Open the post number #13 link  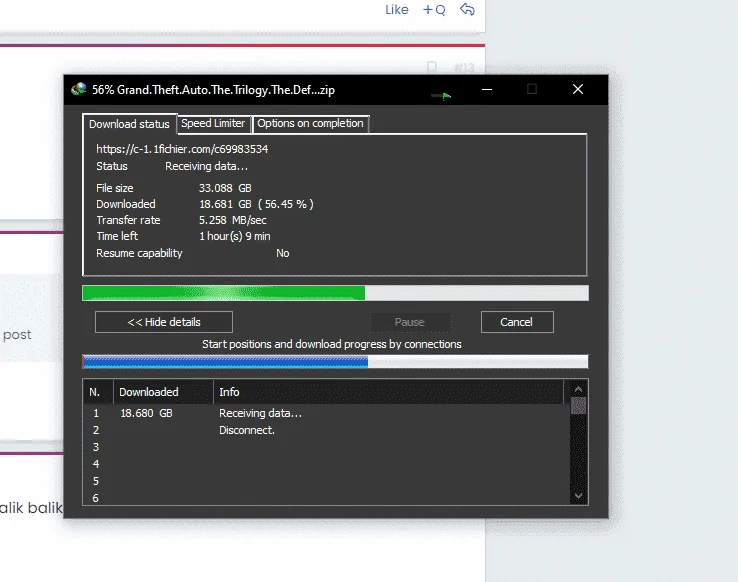pyautogui.click(x=464, y=68)
